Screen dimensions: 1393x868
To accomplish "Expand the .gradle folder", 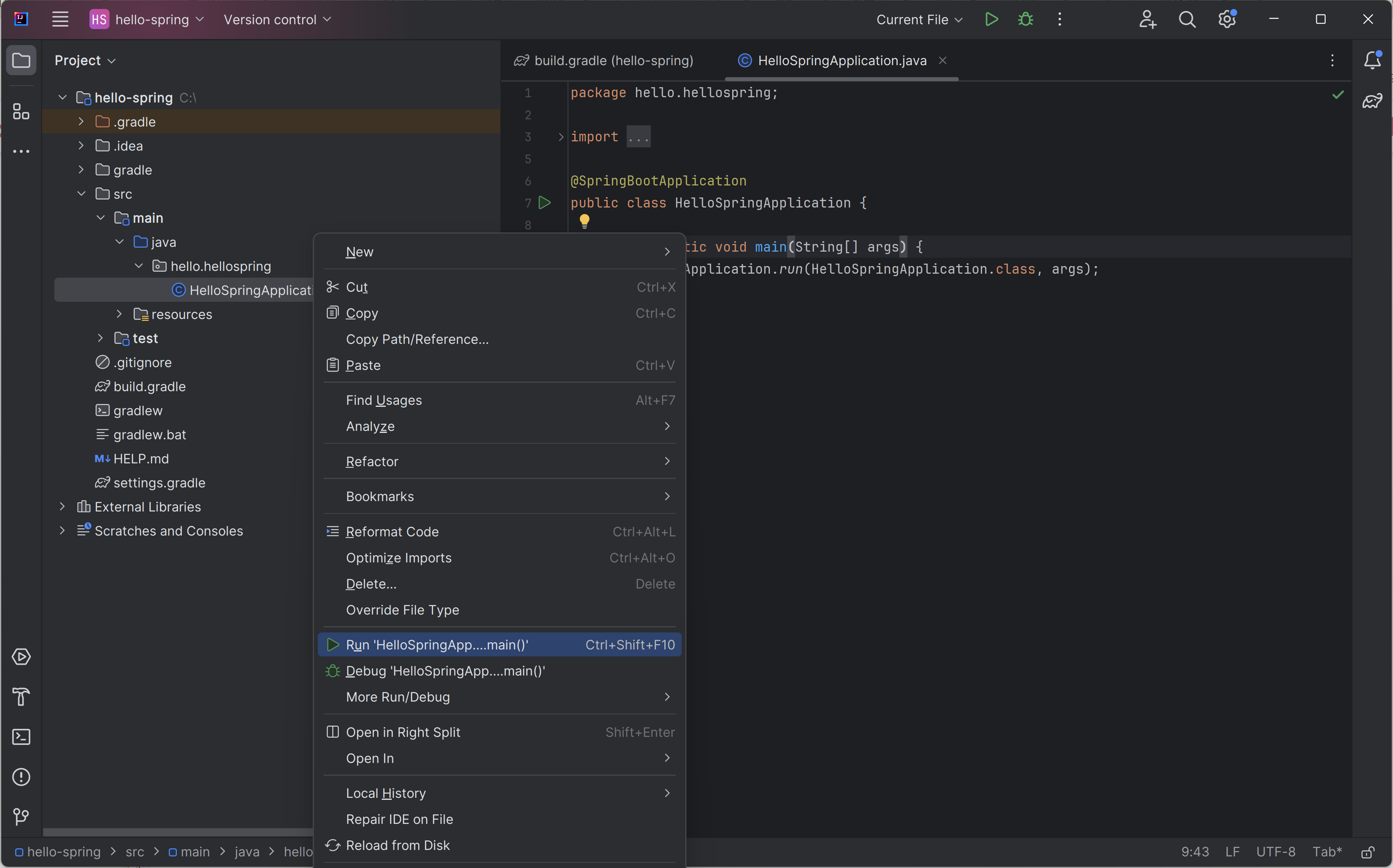I will [x=81, y=122].
